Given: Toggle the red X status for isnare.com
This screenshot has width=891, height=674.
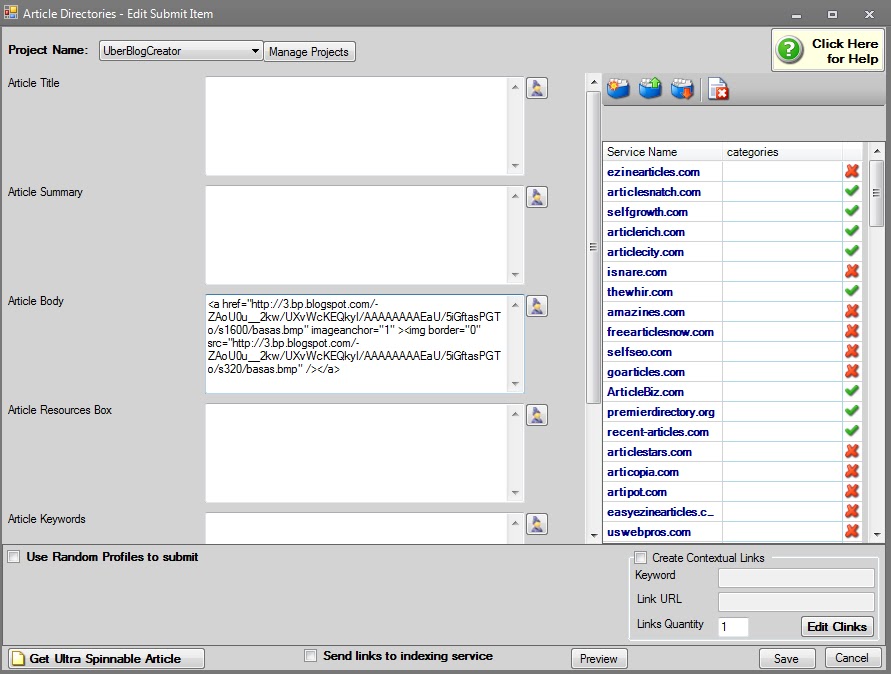Looking at the screenshot, I should 852,271.
